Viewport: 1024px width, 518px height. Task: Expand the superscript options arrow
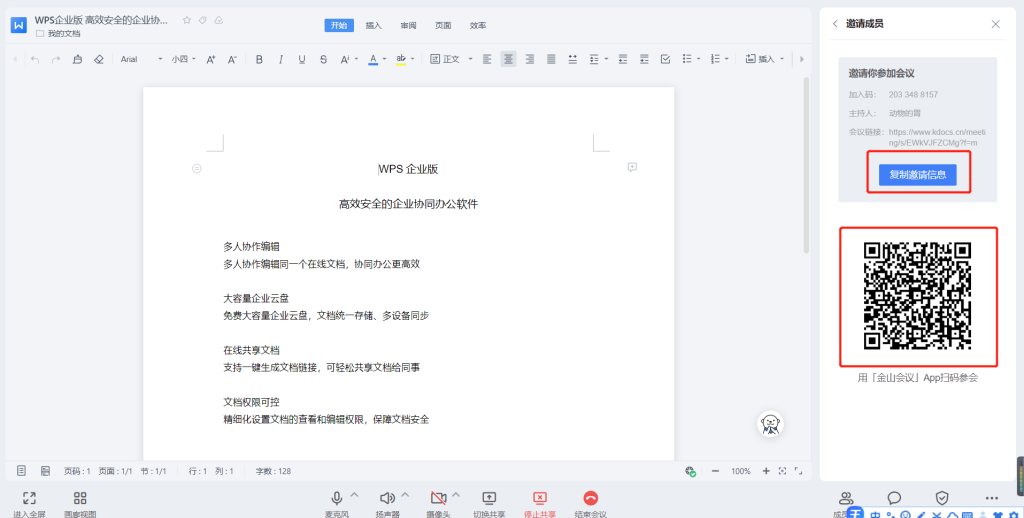coord(356,59)
